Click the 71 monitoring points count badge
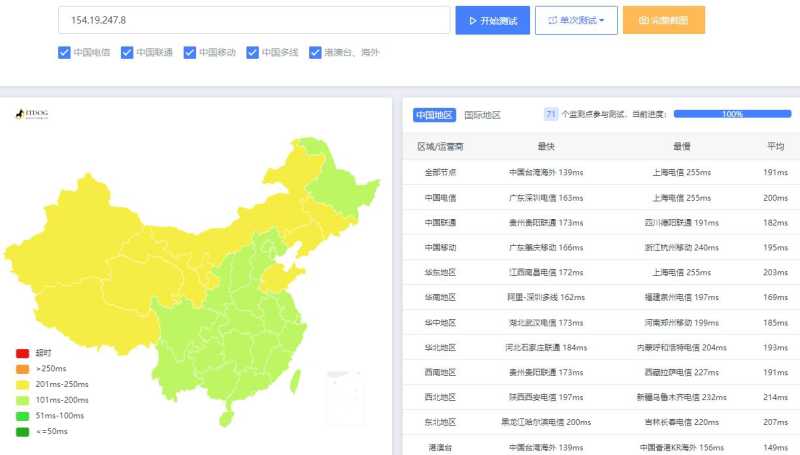Image resolution: width=800 pixels, height=455 pixels. [x=551, y=114]
